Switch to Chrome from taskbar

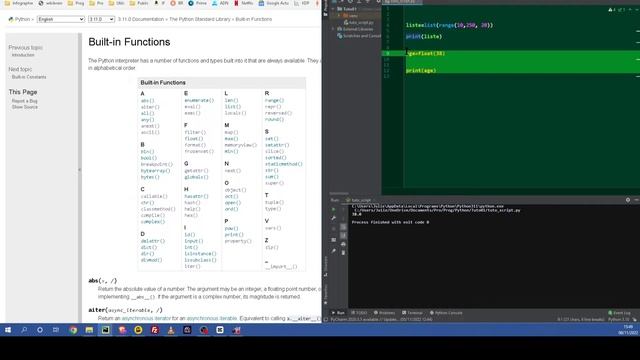73,330
